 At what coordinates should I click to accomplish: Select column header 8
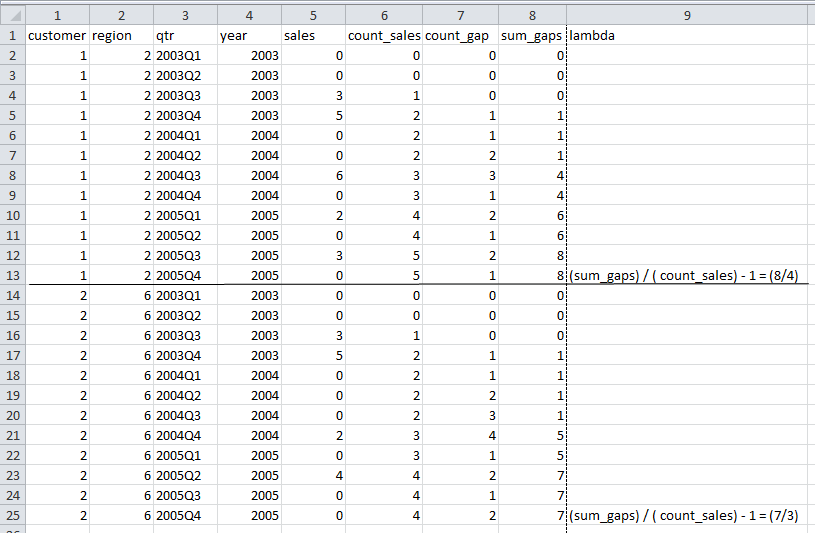532,16
